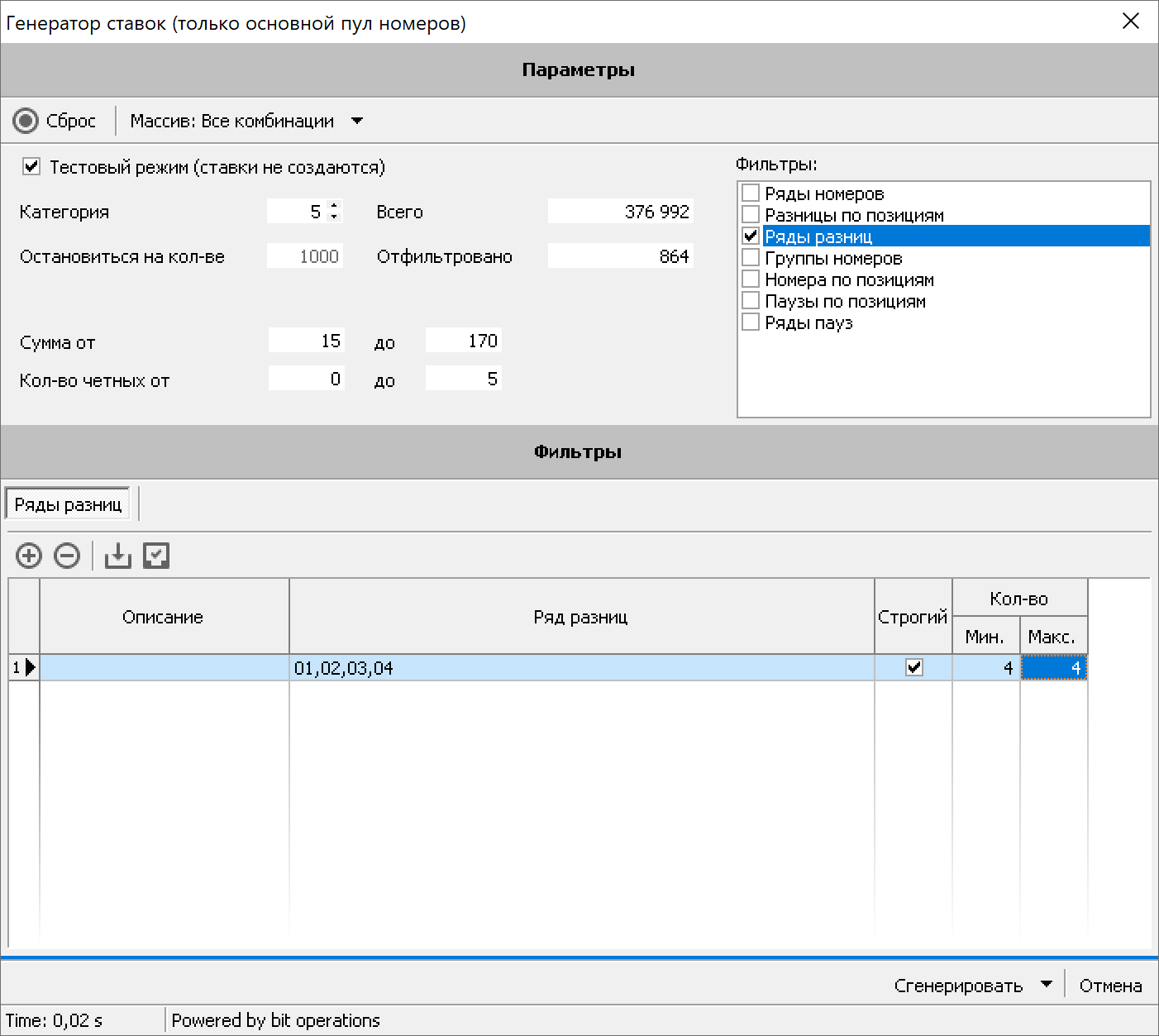This screenshot has width=1159, height=1036.
Task: Remove filter row with minus icon
Action: pyautogui.click(x=67, y=556)
